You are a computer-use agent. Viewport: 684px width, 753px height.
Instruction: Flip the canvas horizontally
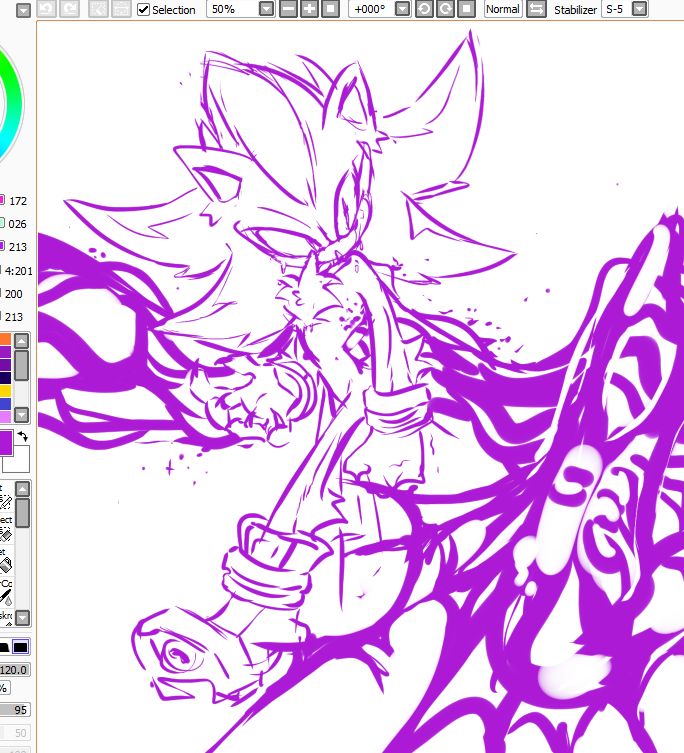pyautogui.click(x=537, y=9)
